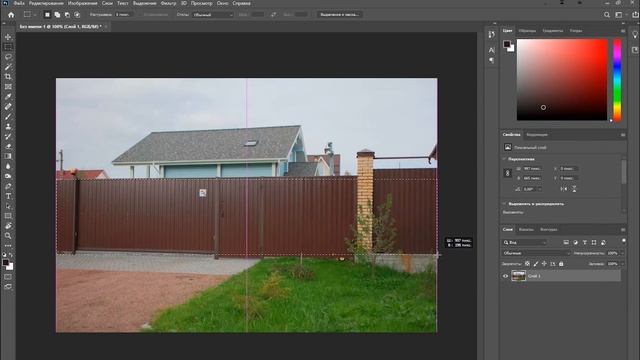Pick a shade in the color field

click(562, 80)
